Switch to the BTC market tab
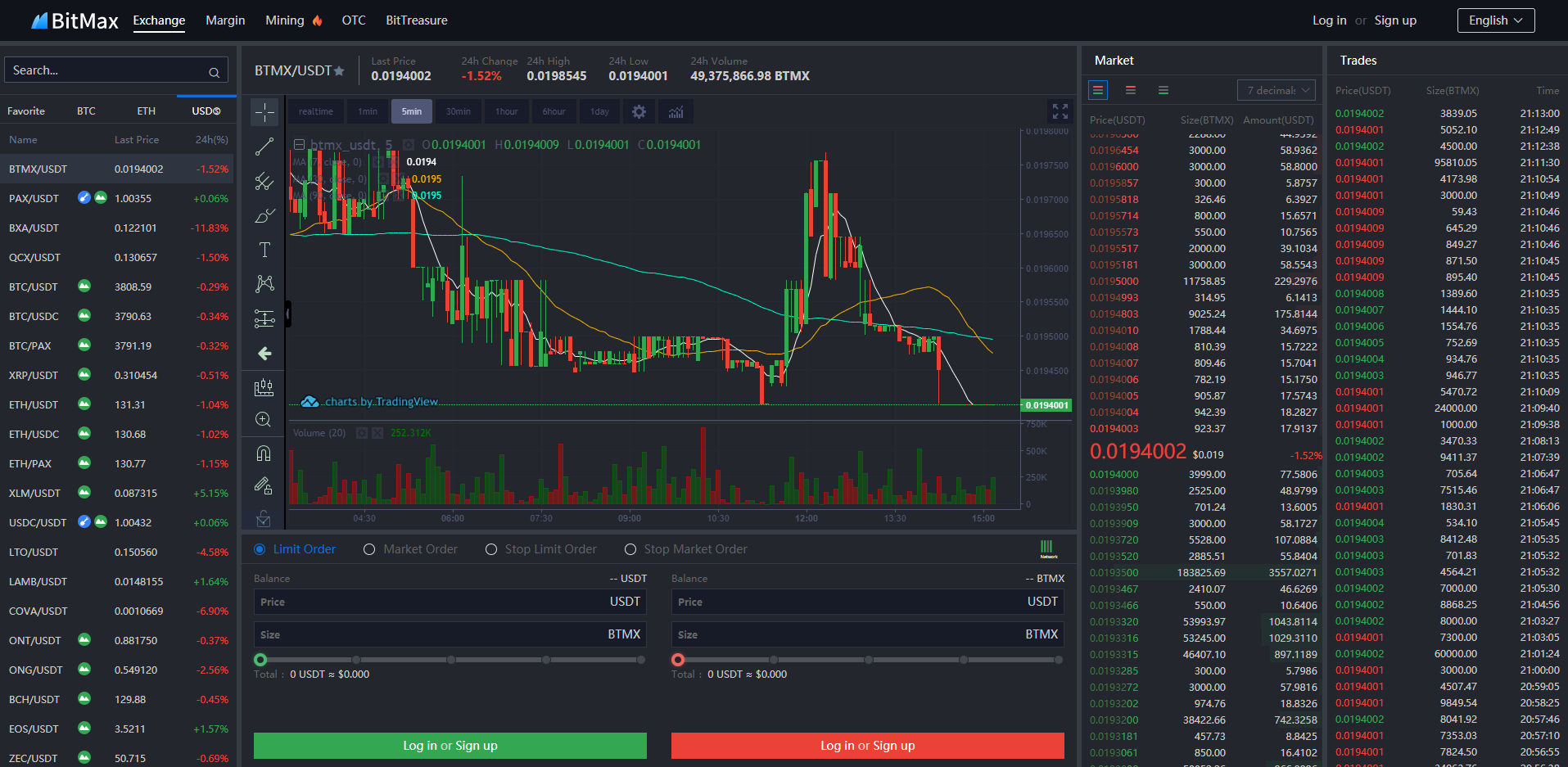The width and height of the screenshot is (1568, 767). (86, 111)
